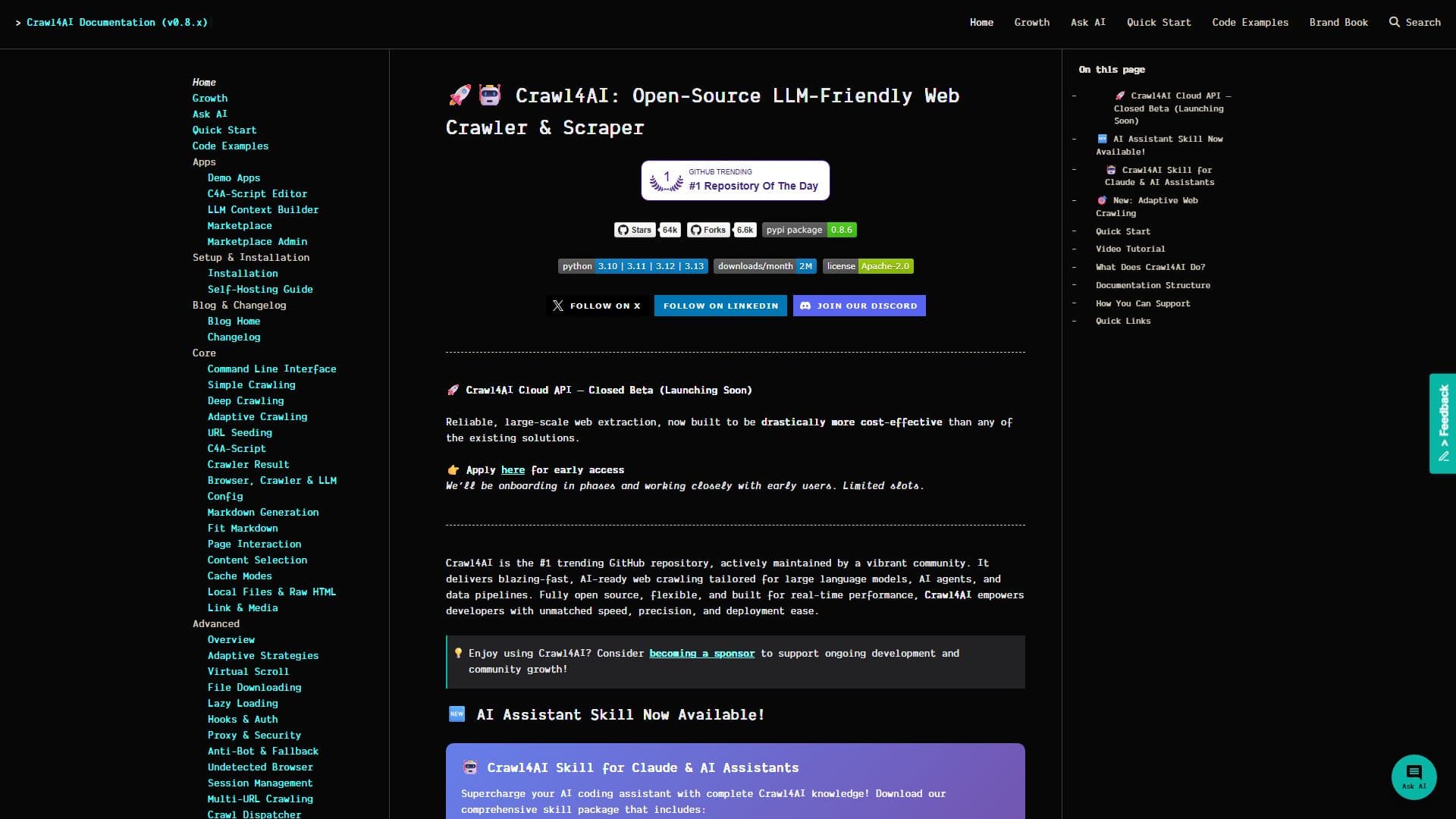Open Cache Modes sidebar link
The width and height of the screenshot is (1456, 819).
coord(240,576)
